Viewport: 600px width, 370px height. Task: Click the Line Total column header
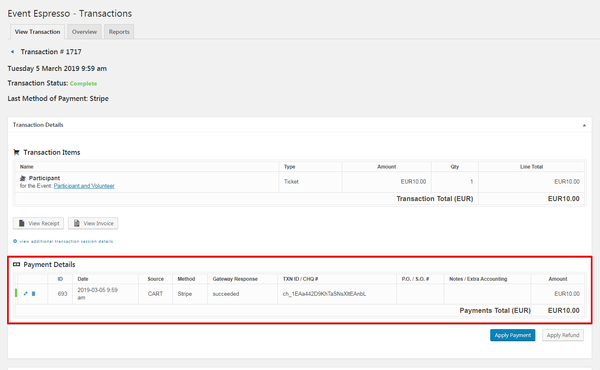click(x=532, y=167)
